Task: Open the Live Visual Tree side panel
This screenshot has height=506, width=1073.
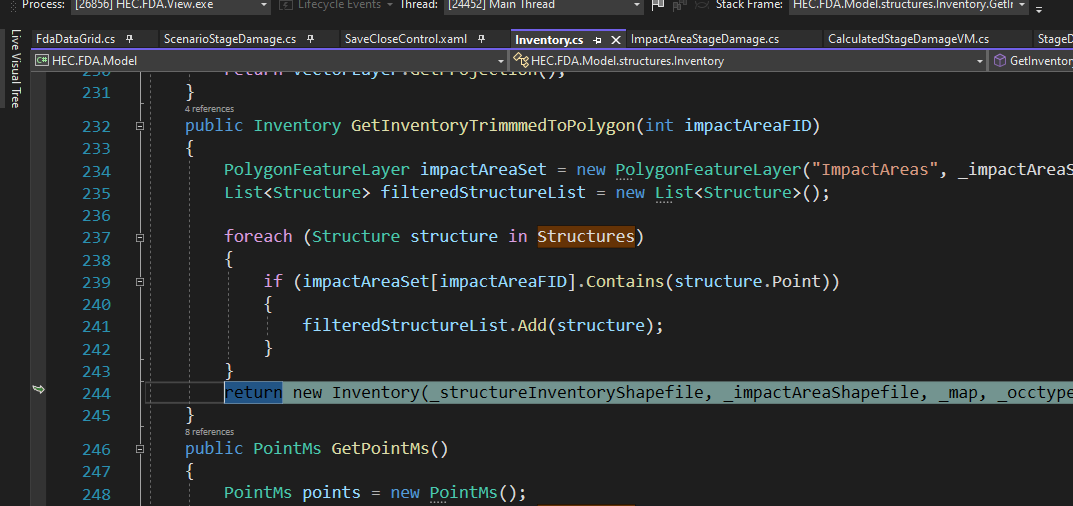Action: tap(16, 68)
